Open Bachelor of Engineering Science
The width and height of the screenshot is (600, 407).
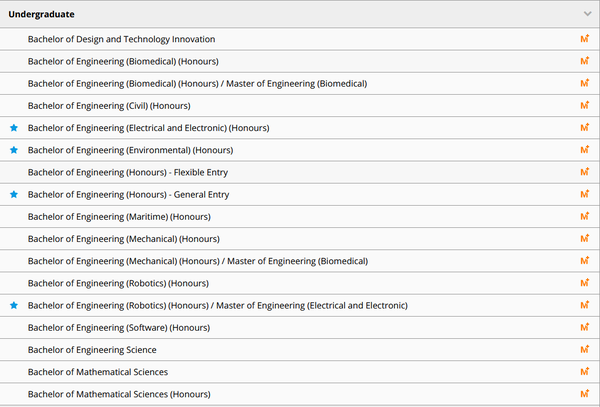(x=92, y=350)
